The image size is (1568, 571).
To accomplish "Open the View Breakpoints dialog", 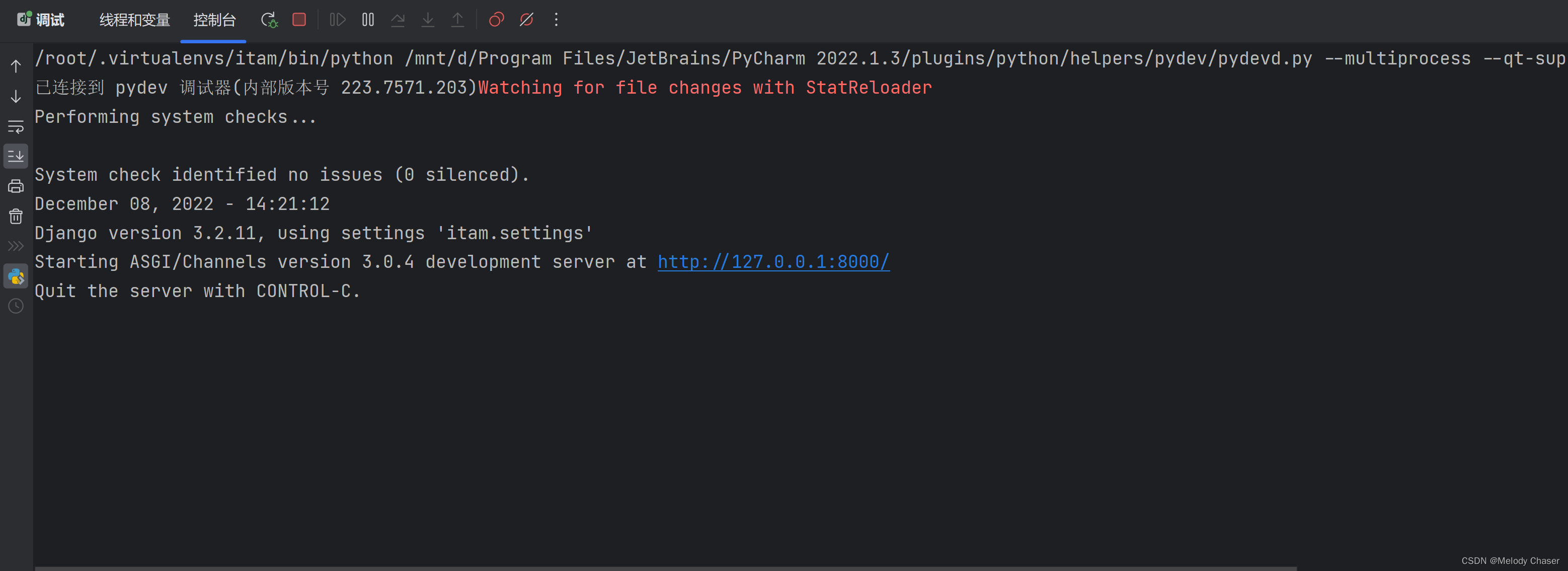I will coord(496,20).
